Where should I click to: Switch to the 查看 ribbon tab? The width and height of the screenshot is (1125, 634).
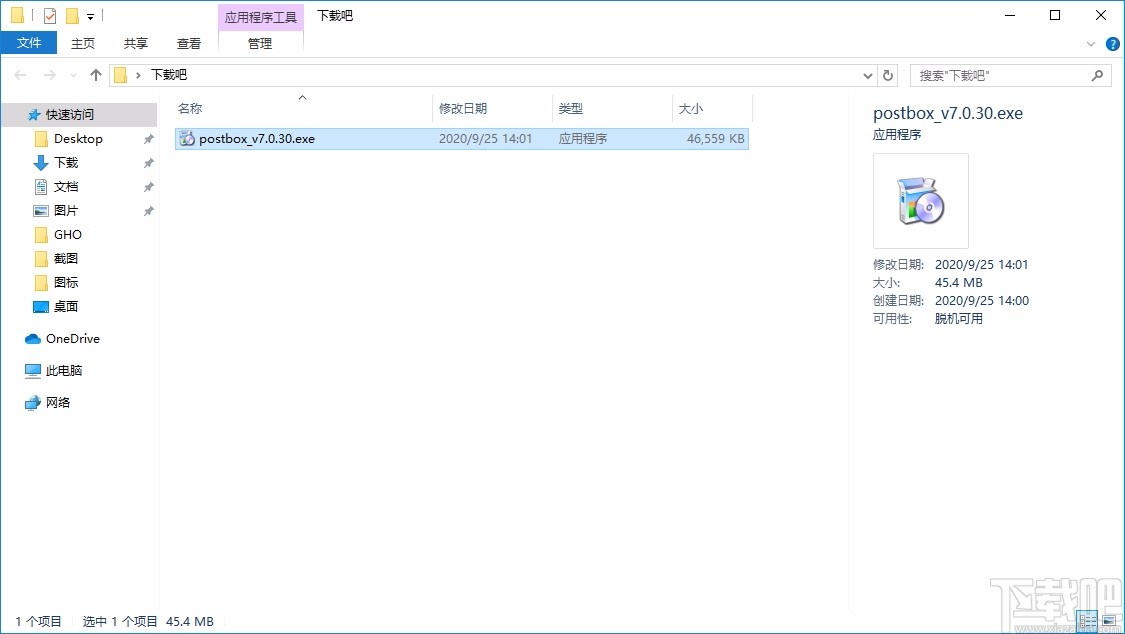coord(189,43)
